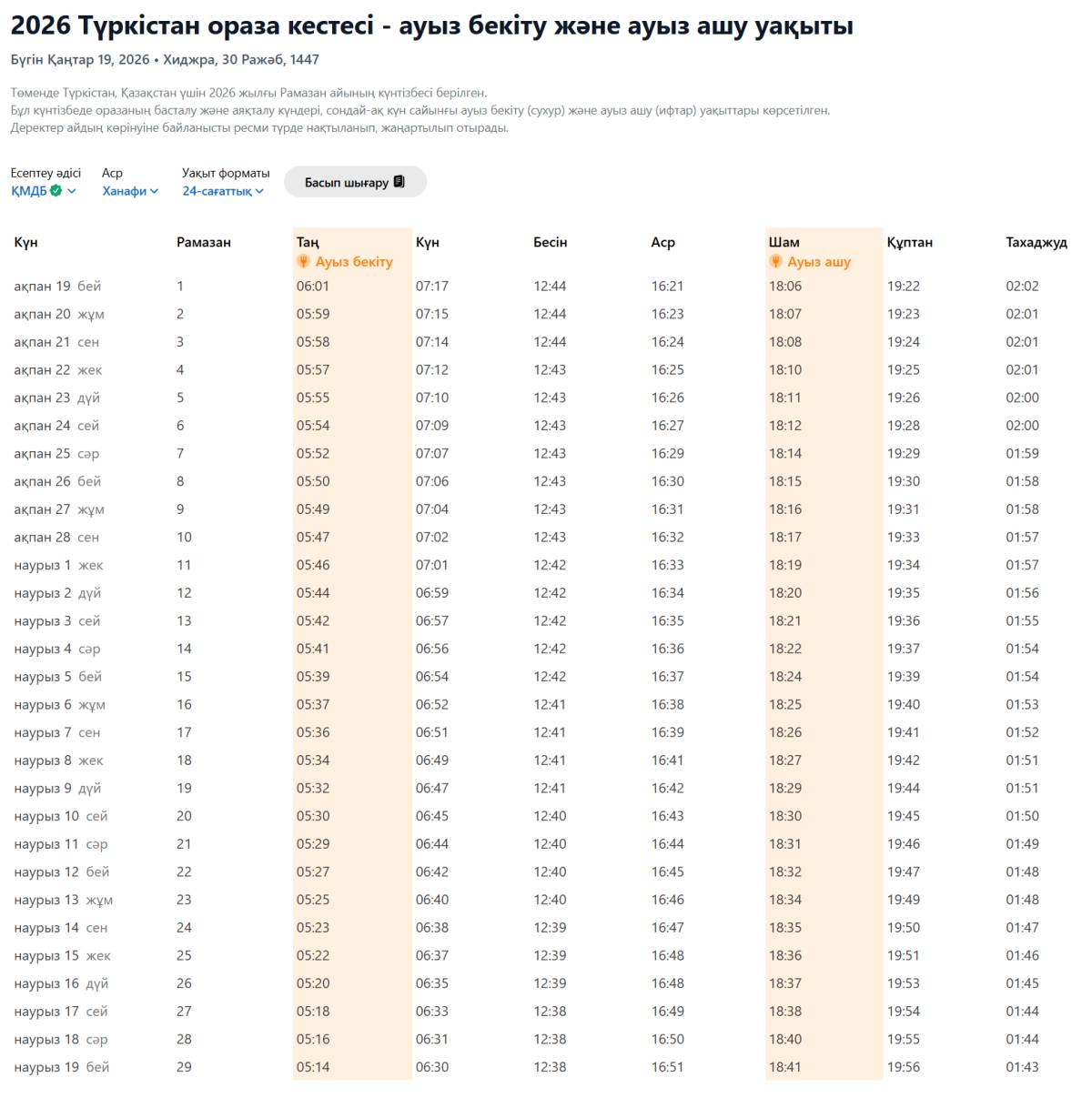Select the Бесін column header
Viewport: 1092px width, 1108px height.
pos(550,242)
